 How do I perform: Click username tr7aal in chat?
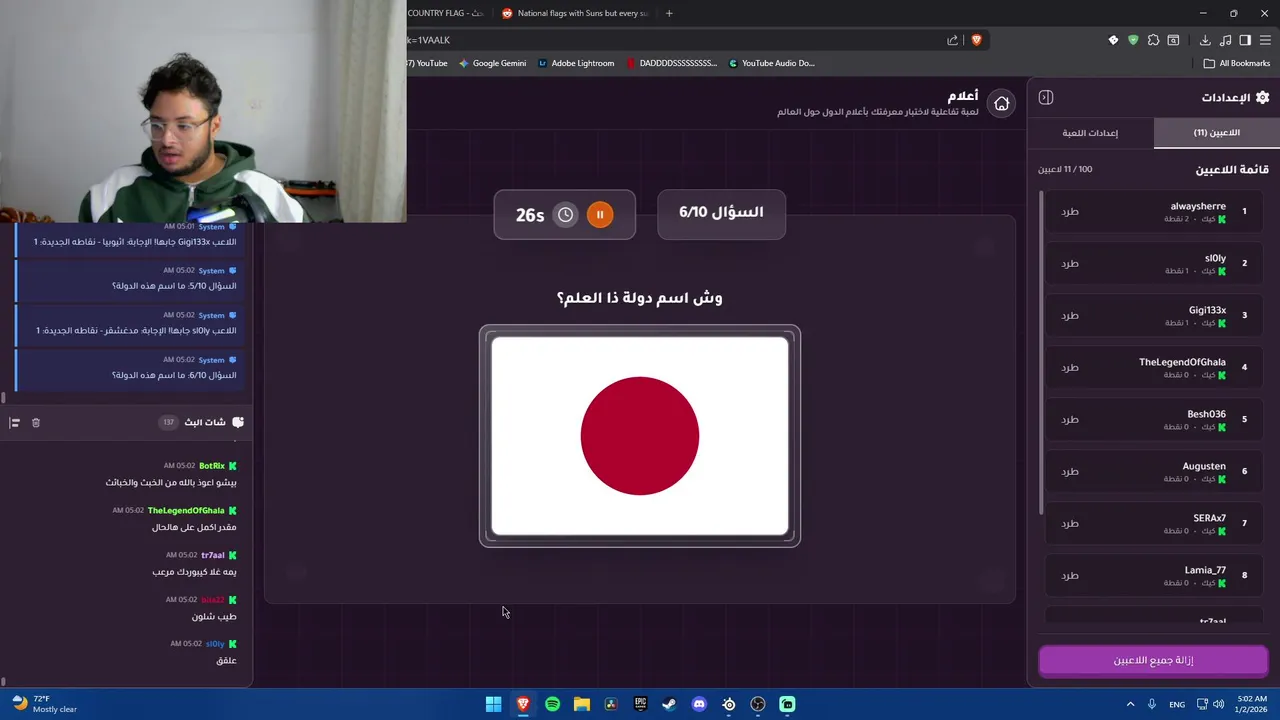(213, 555)
